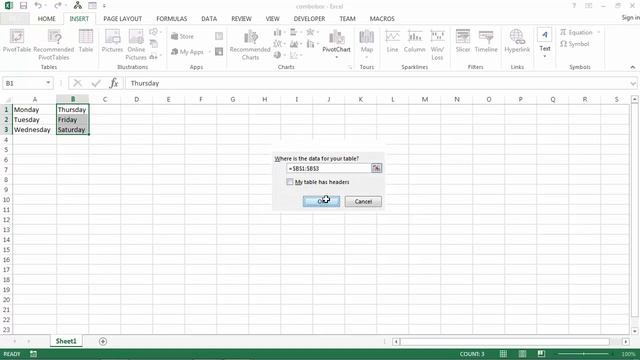The width and height of the screenshot is (640, 360).
Task: Click the Timeline filter icon
Action: pos(486,41)
